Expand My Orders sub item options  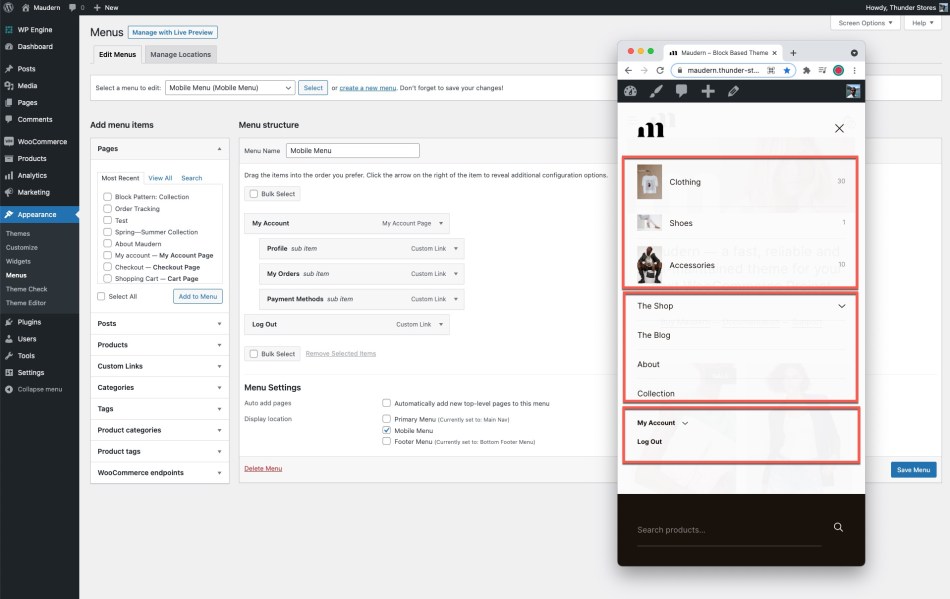pyautogui.click(x=456, y=274)
